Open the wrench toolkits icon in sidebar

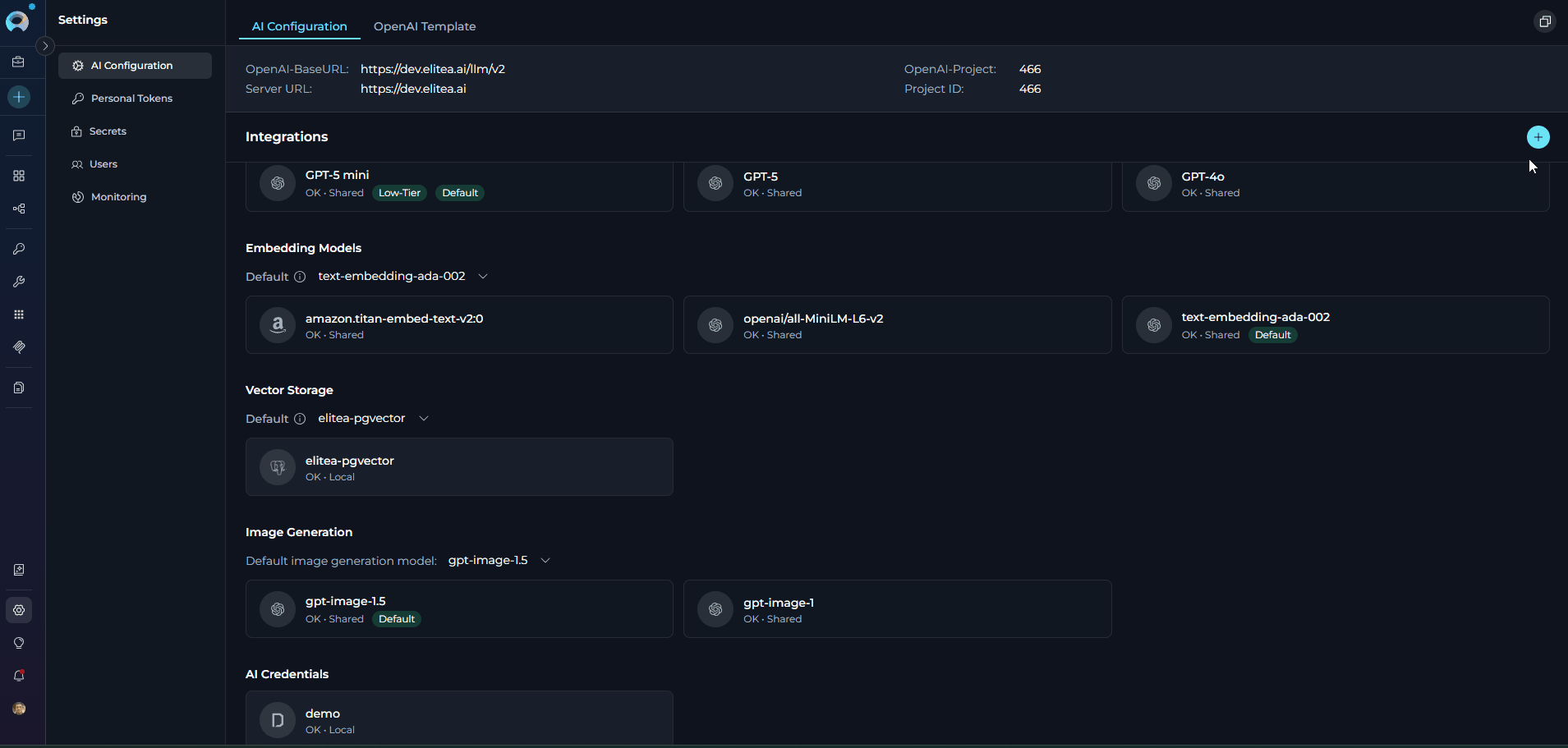click(x=19, y=282)
